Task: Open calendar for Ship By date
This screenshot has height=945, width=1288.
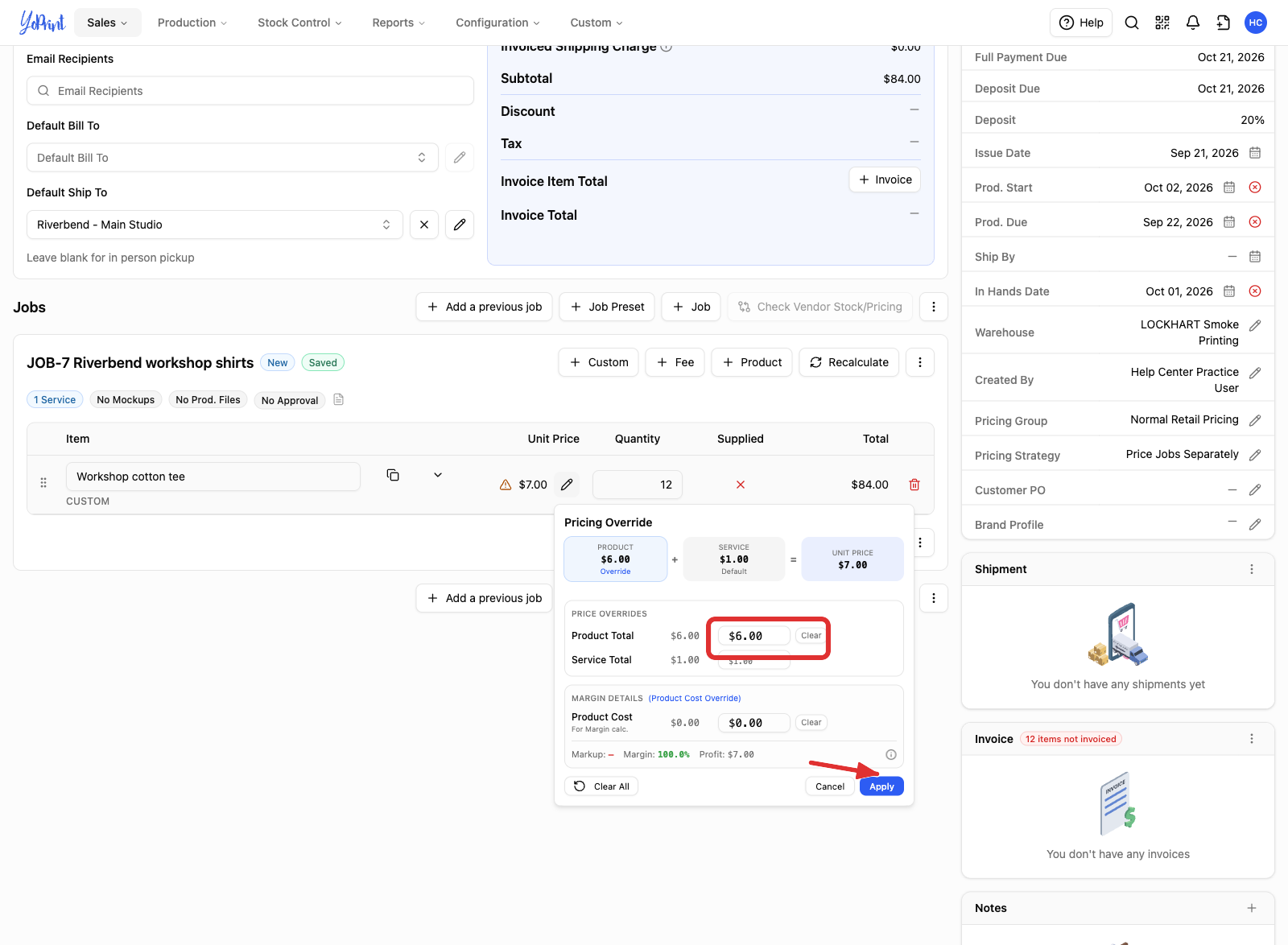Action: tap(1255, 257)
